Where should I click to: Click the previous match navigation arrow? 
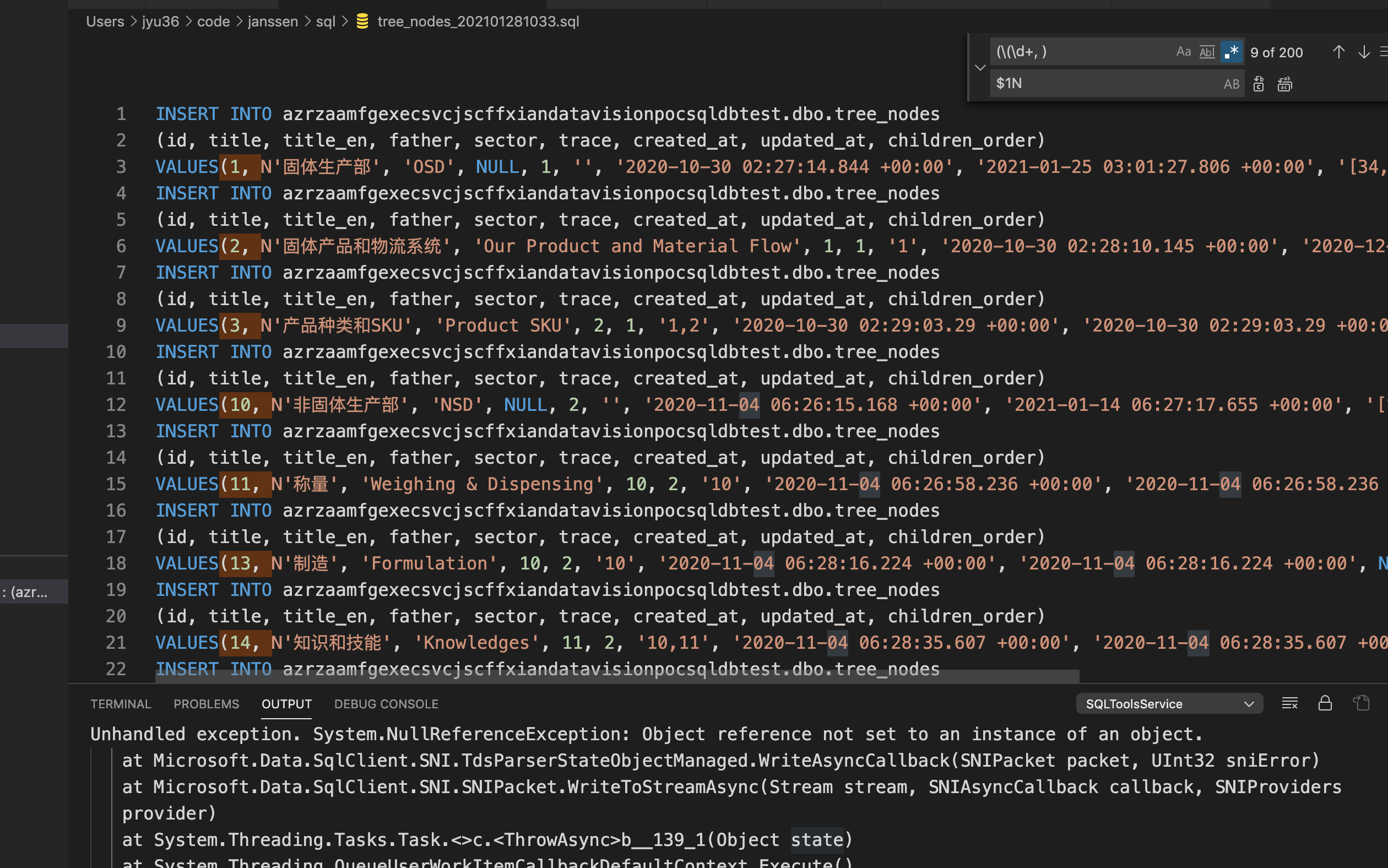tap(1338, 52)
